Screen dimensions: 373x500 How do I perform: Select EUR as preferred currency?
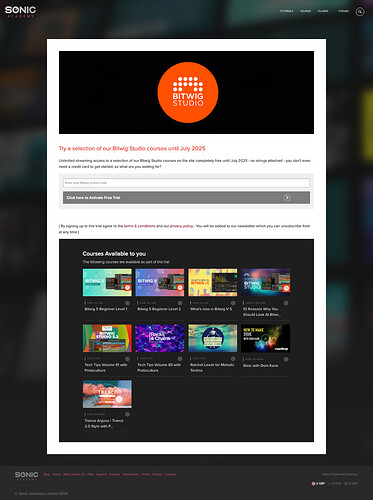click(x=335, y=483)
